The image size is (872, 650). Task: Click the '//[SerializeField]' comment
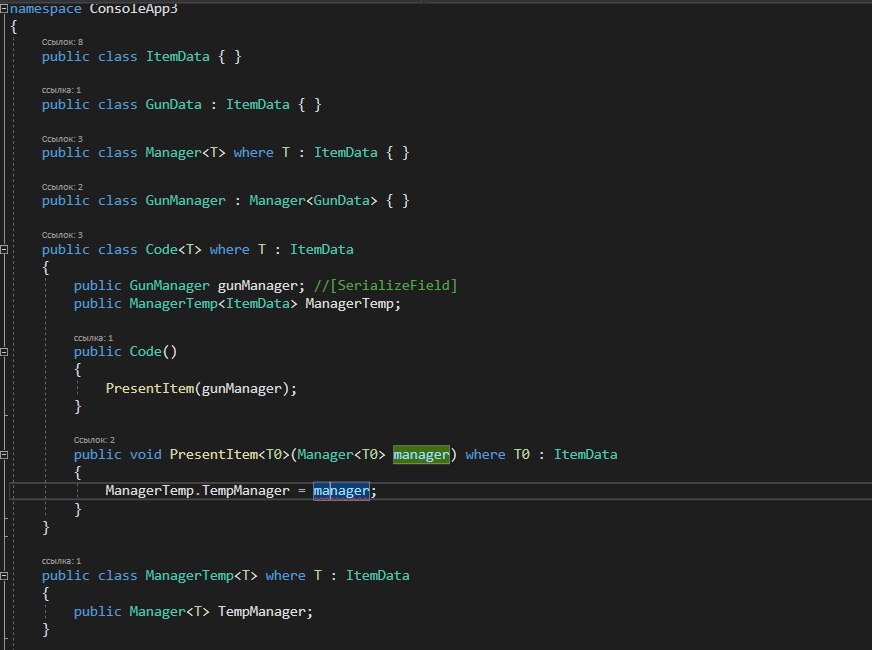coord(385,286)
